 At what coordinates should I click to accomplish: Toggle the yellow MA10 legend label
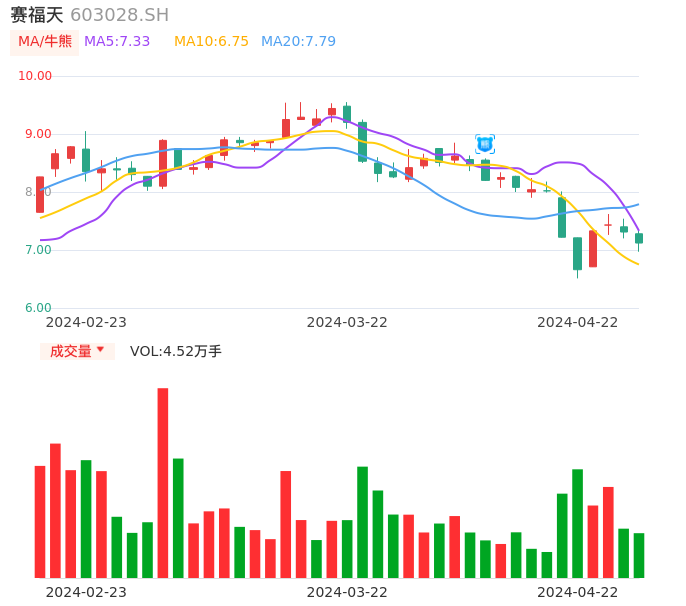[x=211, y=42]
